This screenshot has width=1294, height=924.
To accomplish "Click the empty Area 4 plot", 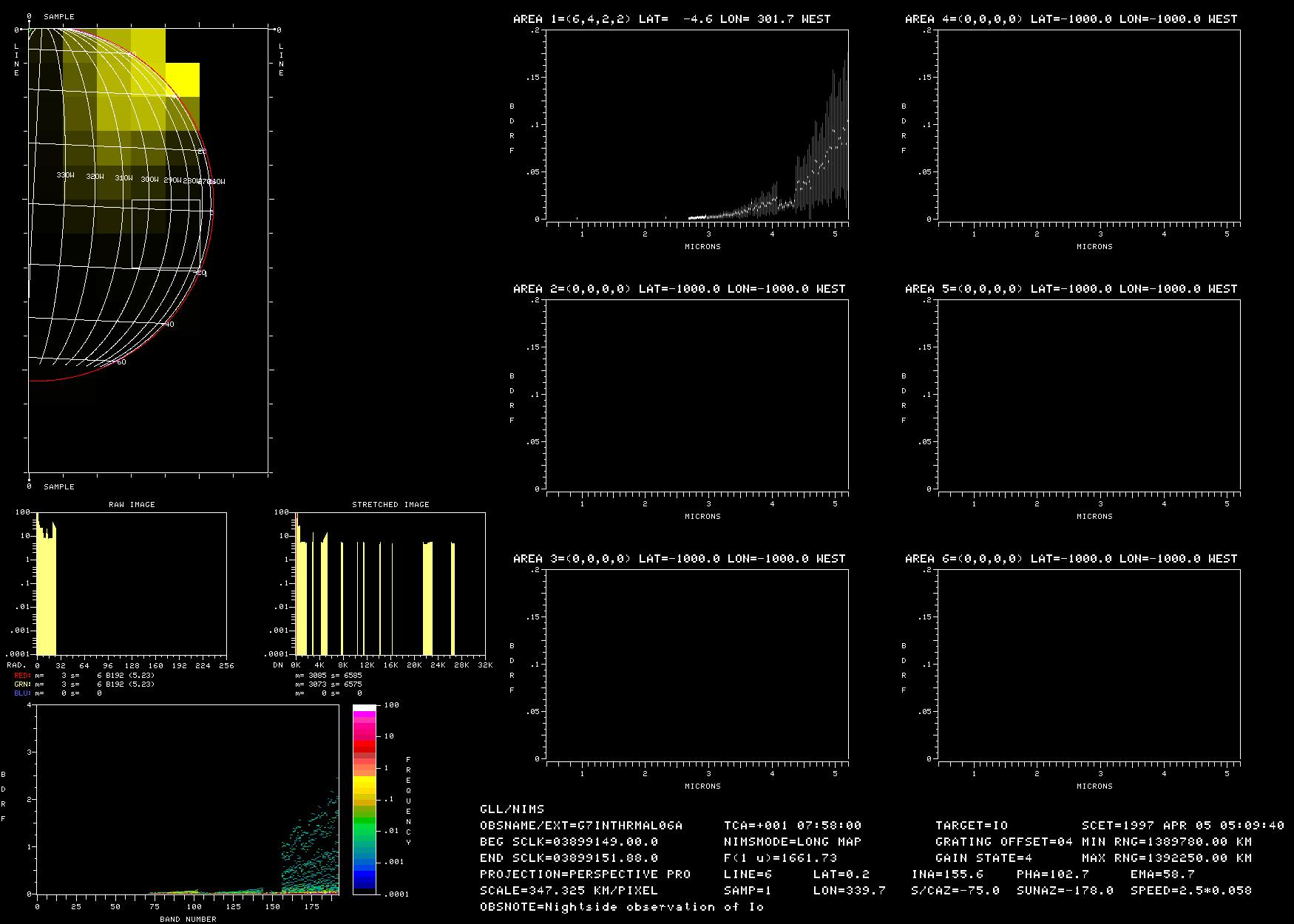I will (x=1088, y=125).
